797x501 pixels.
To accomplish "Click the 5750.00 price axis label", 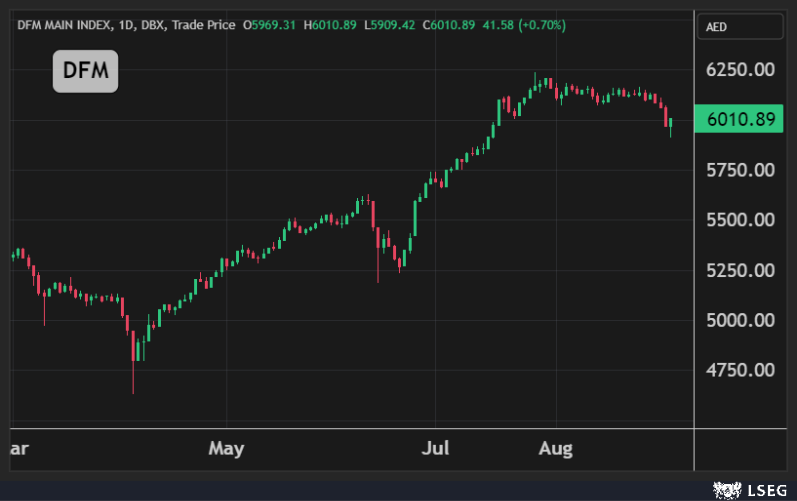I will click(x=741, y=170).
